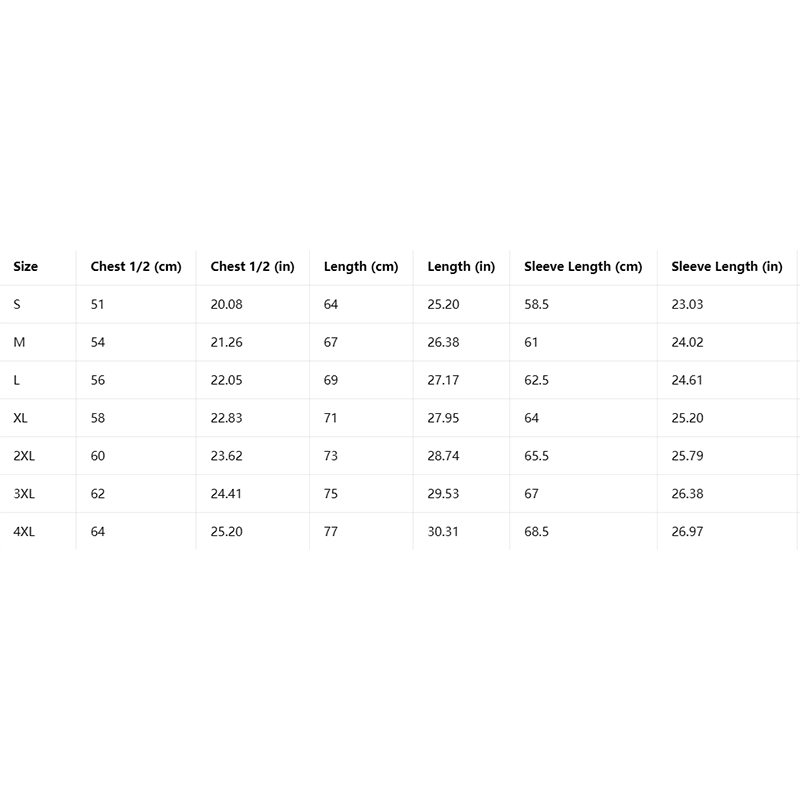Click the 30.31 length inches cell
800x800 pixels.
(x=443, y=532)
